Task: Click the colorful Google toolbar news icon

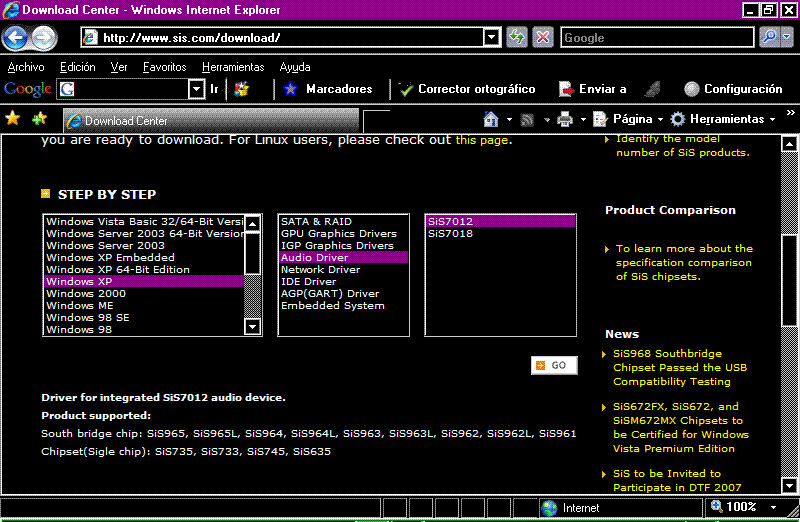Action: [241, 89]
